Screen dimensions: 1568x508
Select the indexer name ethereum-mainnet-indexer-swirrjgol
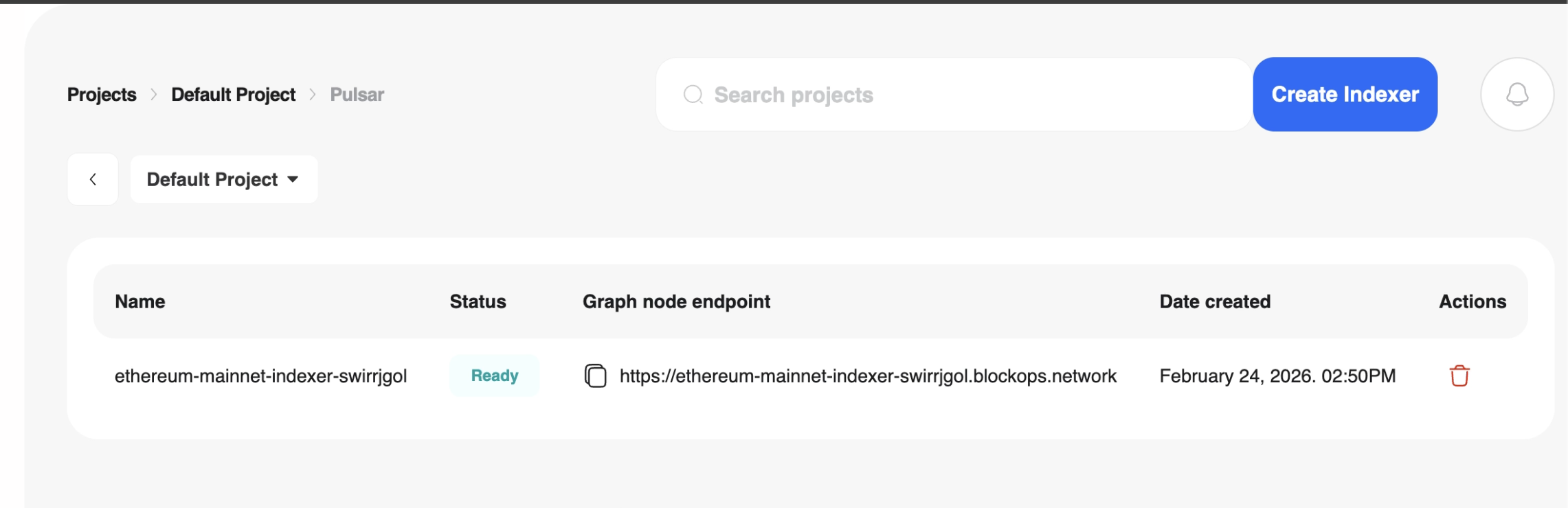point(262,376)
